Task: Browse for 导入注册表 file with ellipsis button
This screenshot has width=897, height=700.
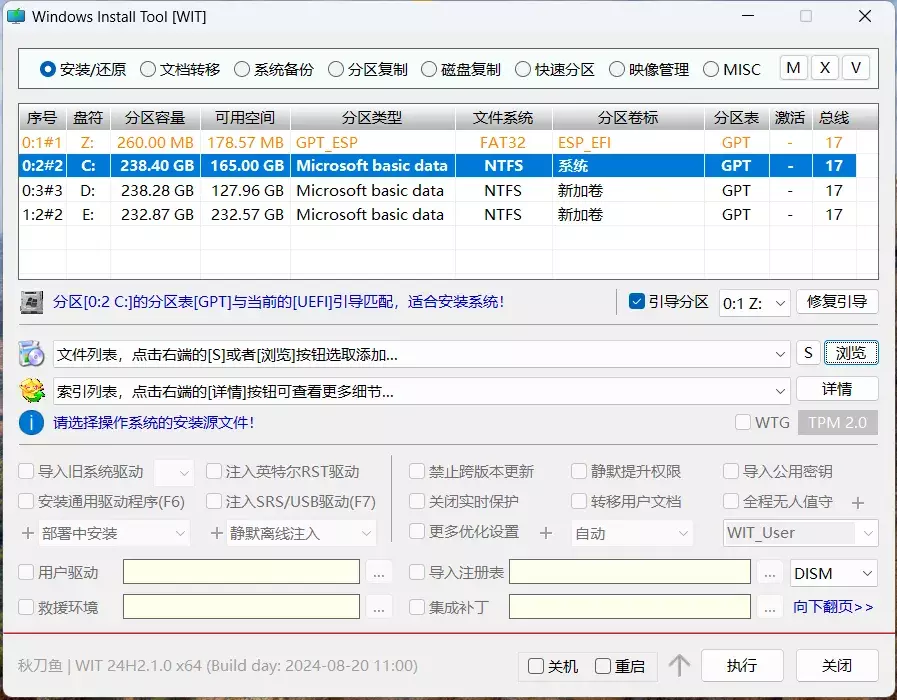Action: [x=770, y=572]
